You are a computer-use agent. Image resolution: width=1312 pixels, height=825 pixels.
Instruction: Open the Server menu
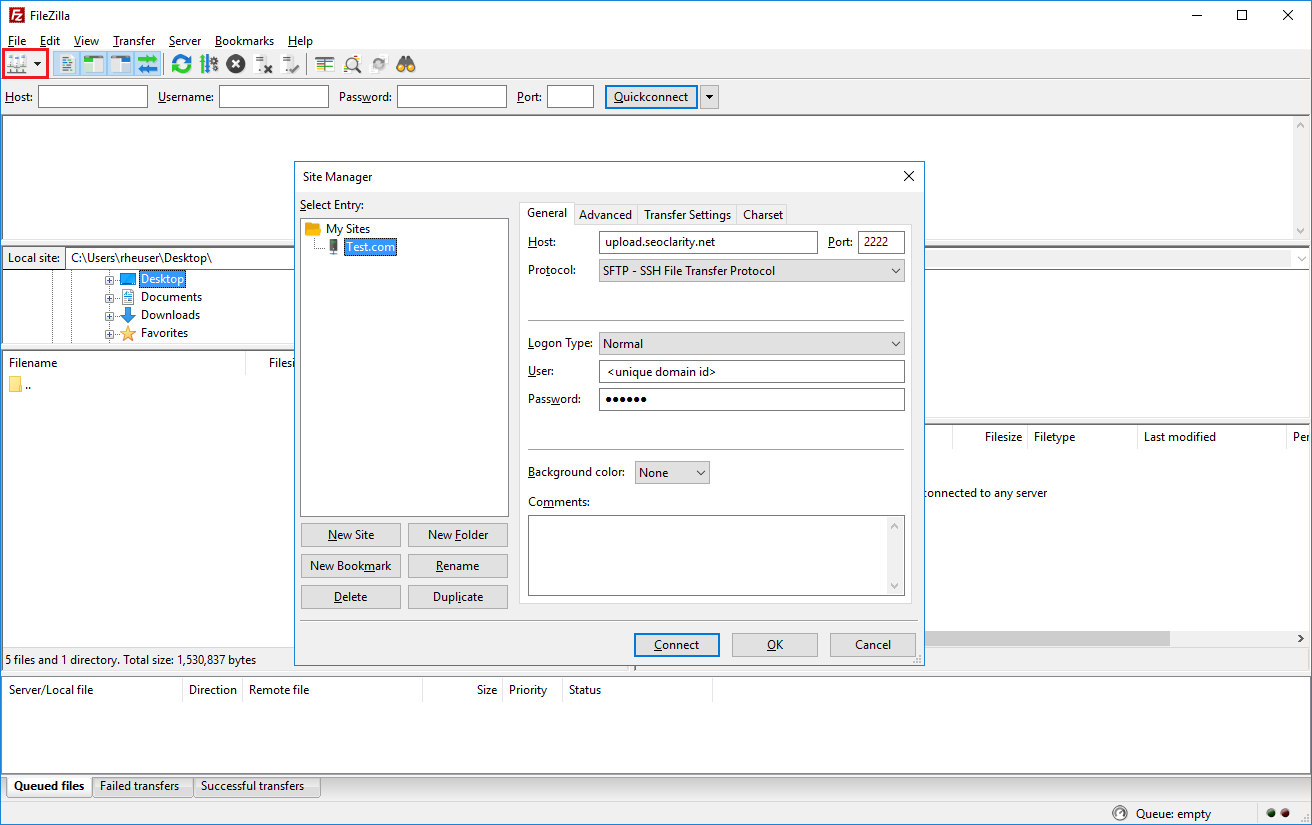point(185,41)
